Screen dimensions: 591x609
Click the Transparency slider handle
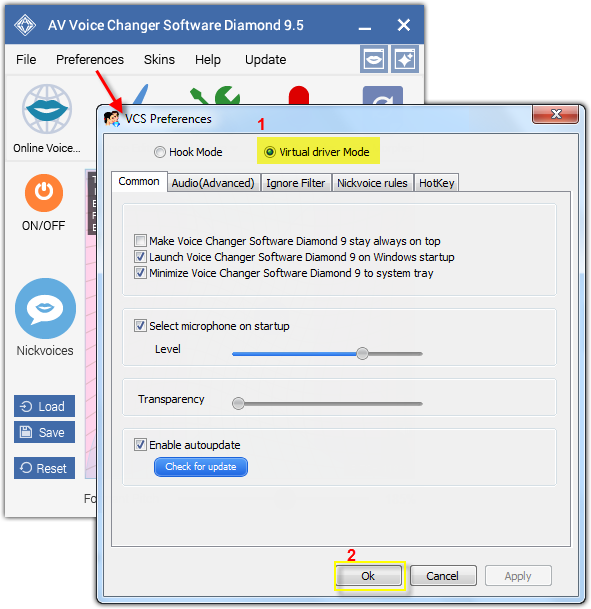[238, 403]
